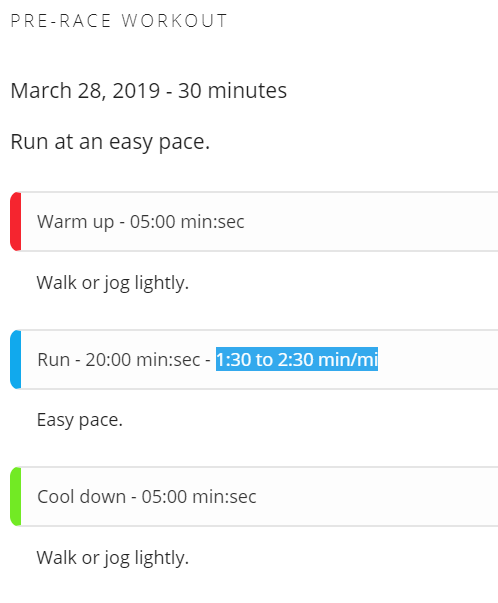Click 'Walk or jog lightly.' under Warm up
Viewport: 498px width, 603px height.
(113, 283)
